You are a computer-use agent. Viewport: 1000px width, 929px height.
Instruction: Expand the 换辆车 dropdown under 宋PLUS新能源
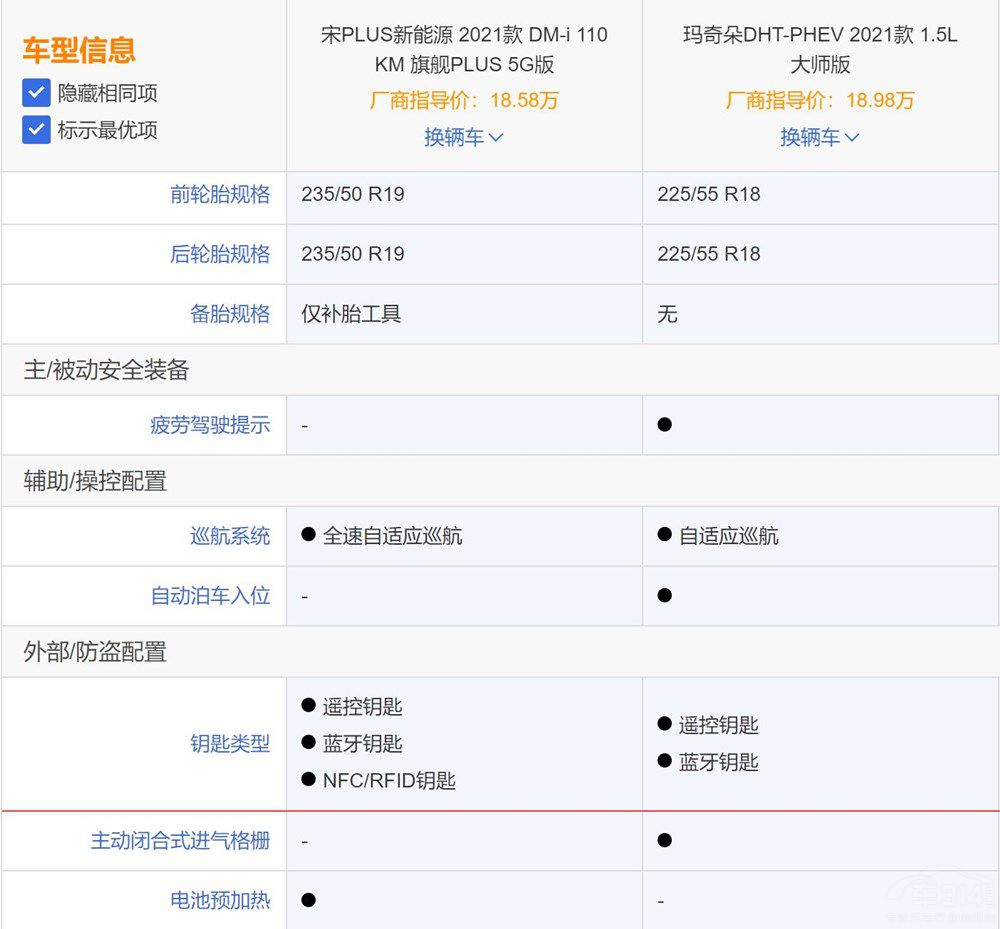463,137
